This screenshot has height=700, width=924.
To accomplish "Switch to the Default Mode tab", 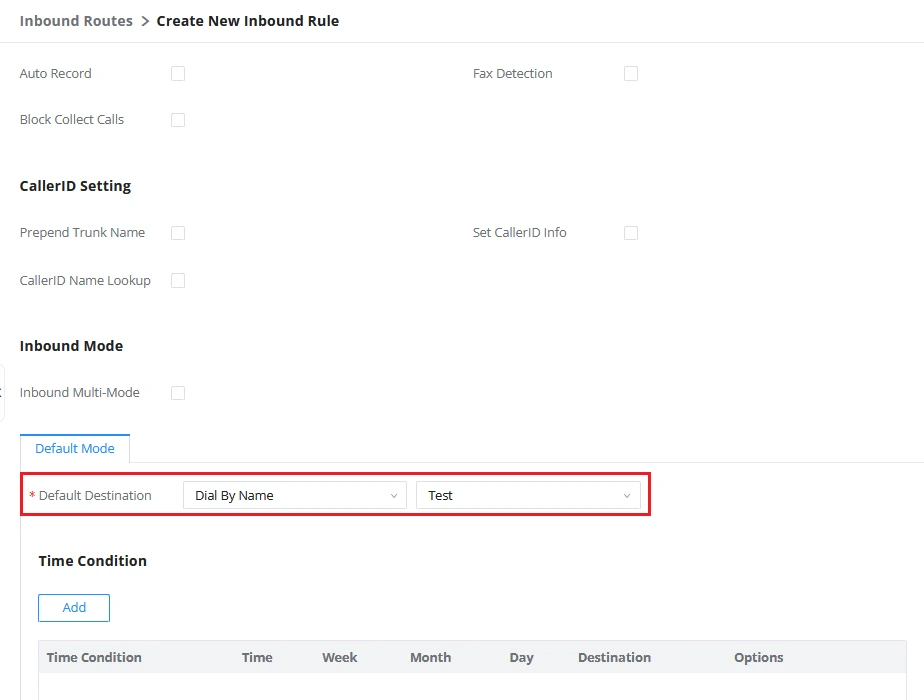I will (x=75, y=448).
